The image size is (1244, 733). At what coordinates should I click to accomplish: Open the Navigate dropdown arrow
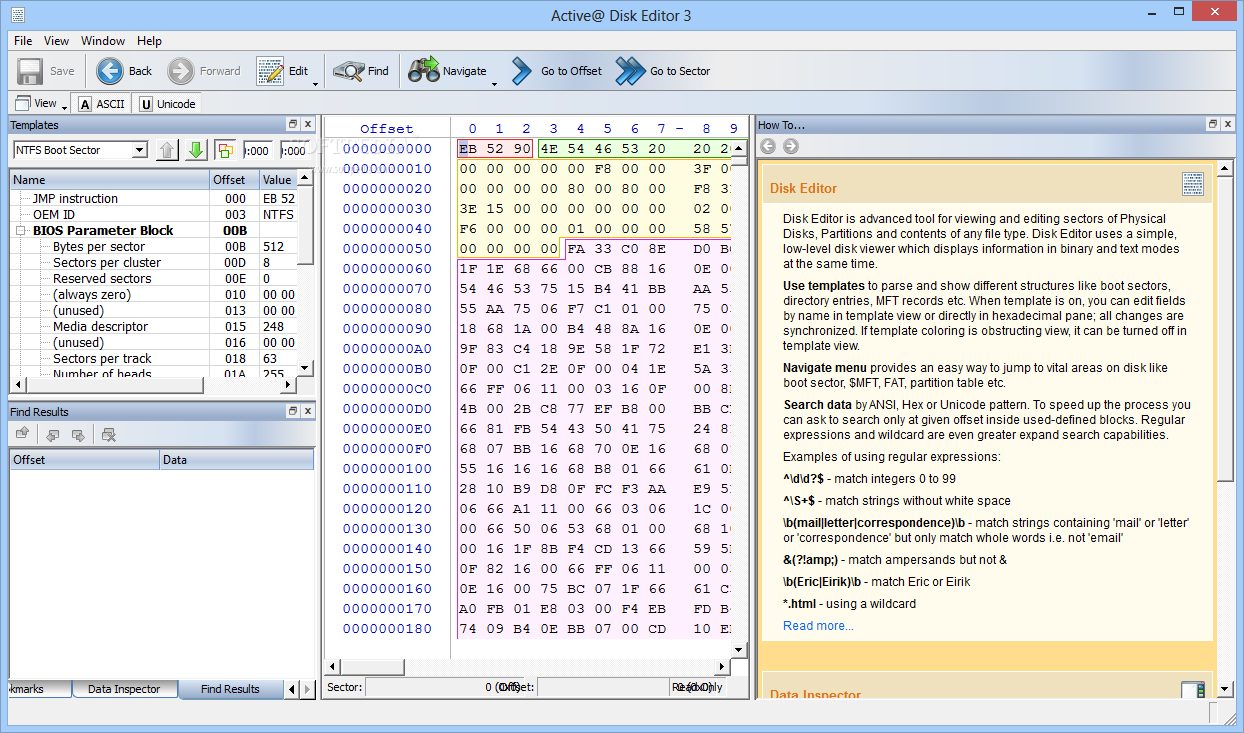494,84
